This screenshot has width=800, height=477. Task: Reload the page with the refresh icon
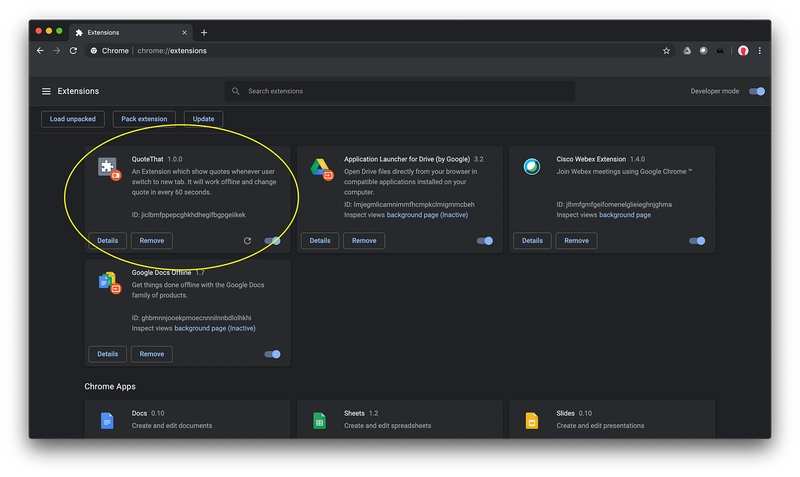pos(73,51)
